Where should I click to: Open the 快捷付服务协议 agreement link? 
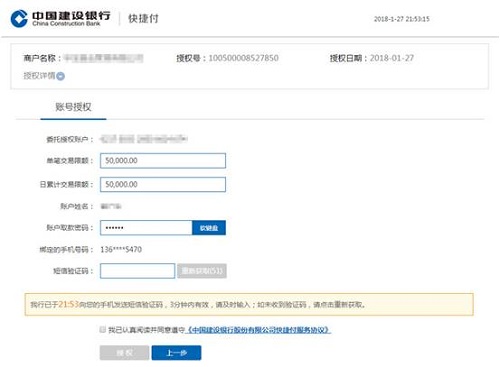pos(258,330)
